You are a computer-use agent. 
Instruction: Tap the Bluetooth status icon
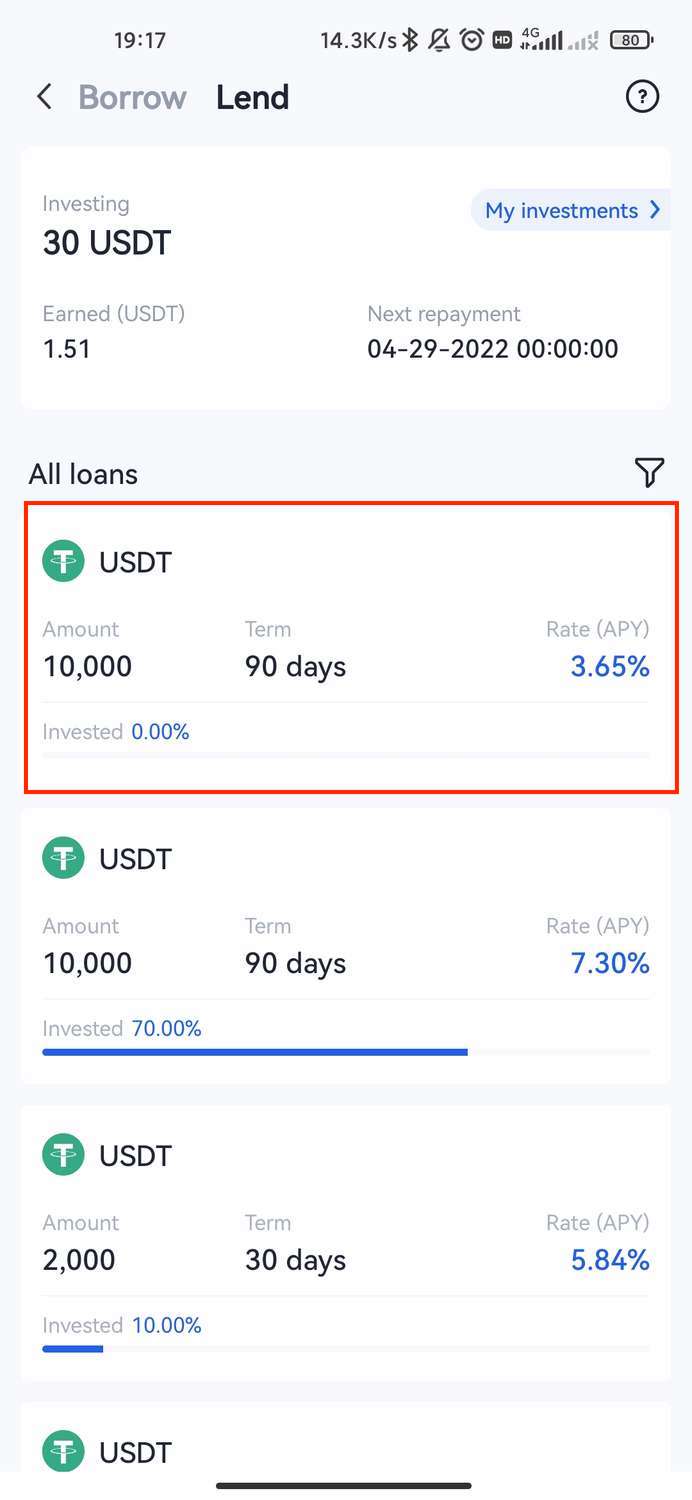(x=410, y=40)
